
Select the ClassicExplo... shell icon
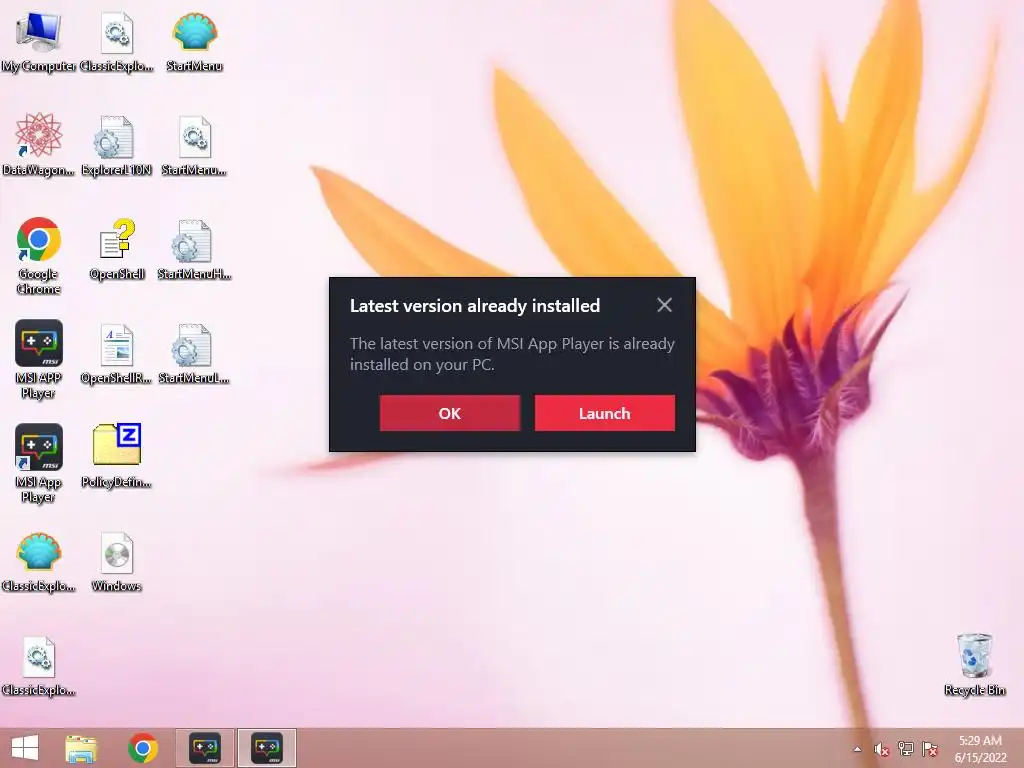click(39, 562)
